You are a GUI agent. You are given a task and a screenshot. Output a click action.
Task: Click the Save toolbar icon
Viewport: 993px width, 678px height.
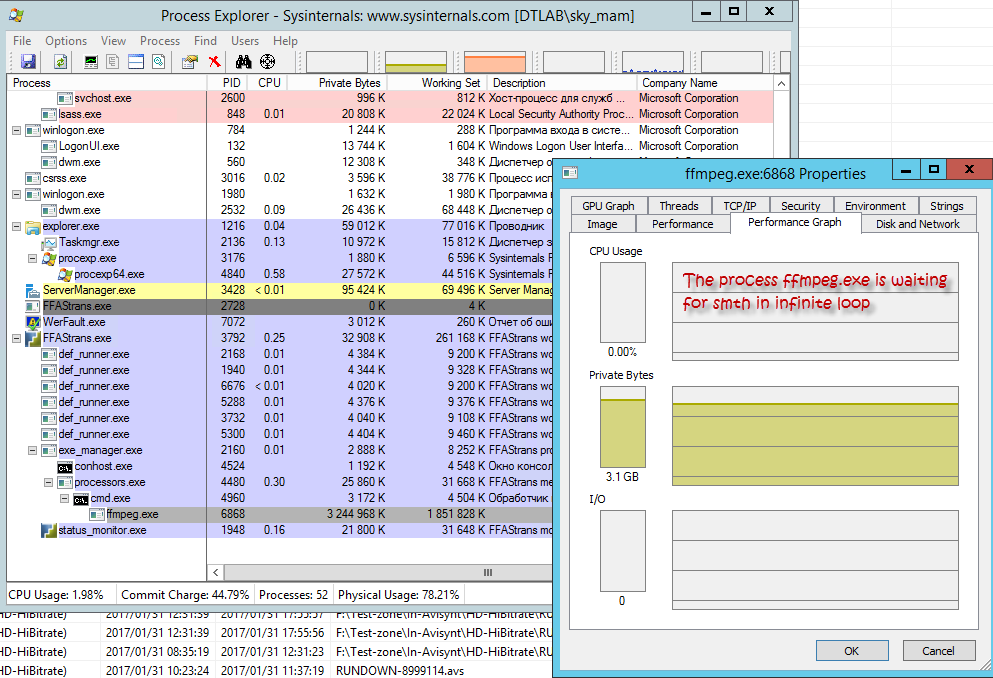(x=28, y=61)
